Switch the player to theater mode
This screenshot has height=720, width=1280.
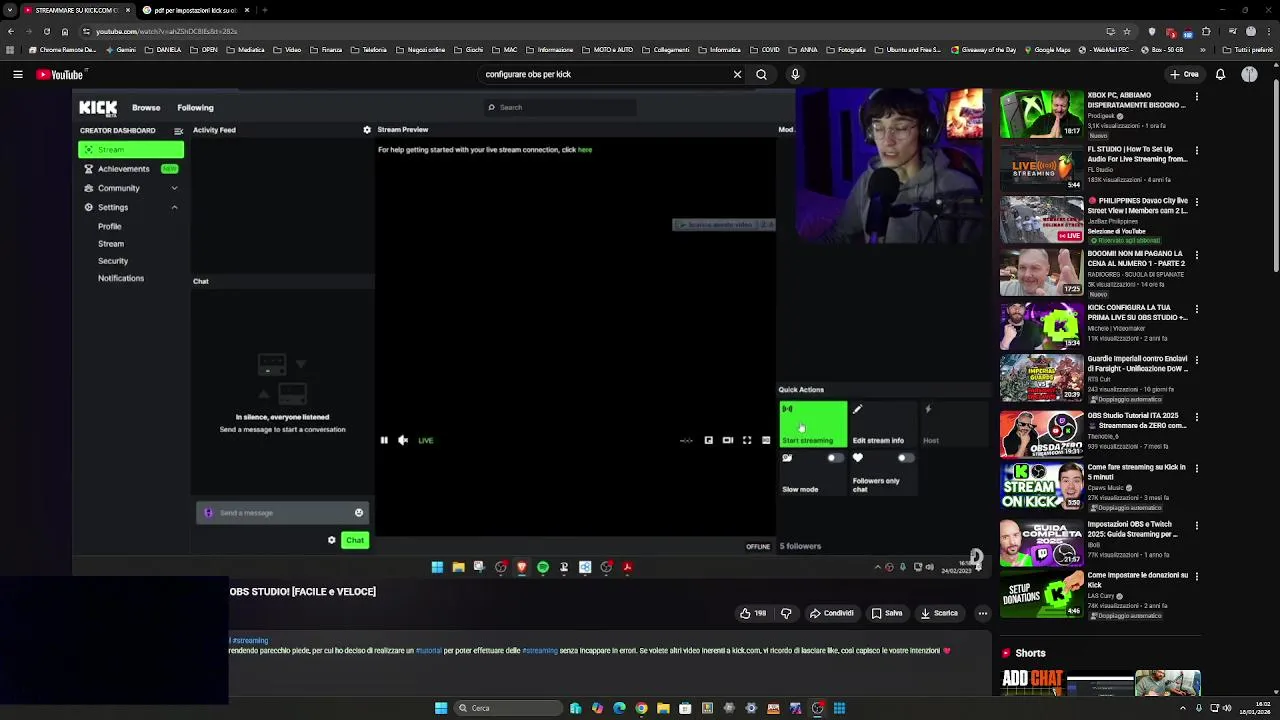pyautogui.click(x=728, y=440)
